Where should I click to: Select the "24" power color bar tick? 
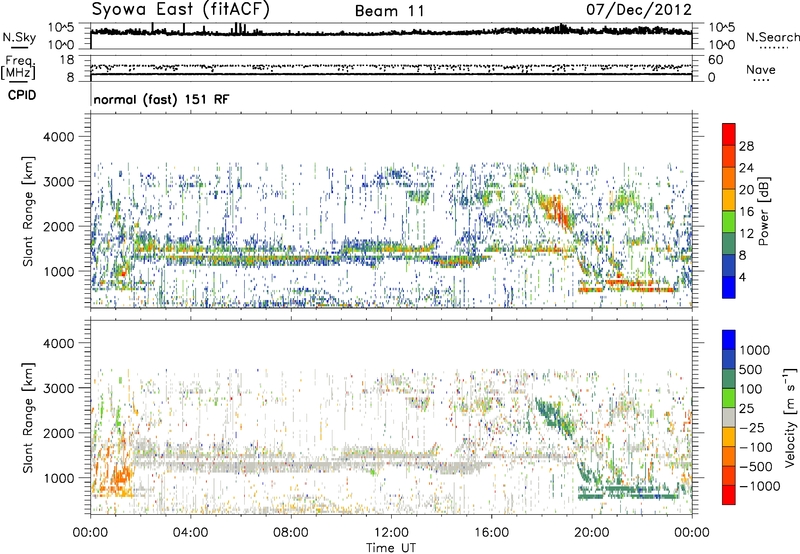click(x=746, y=168)
